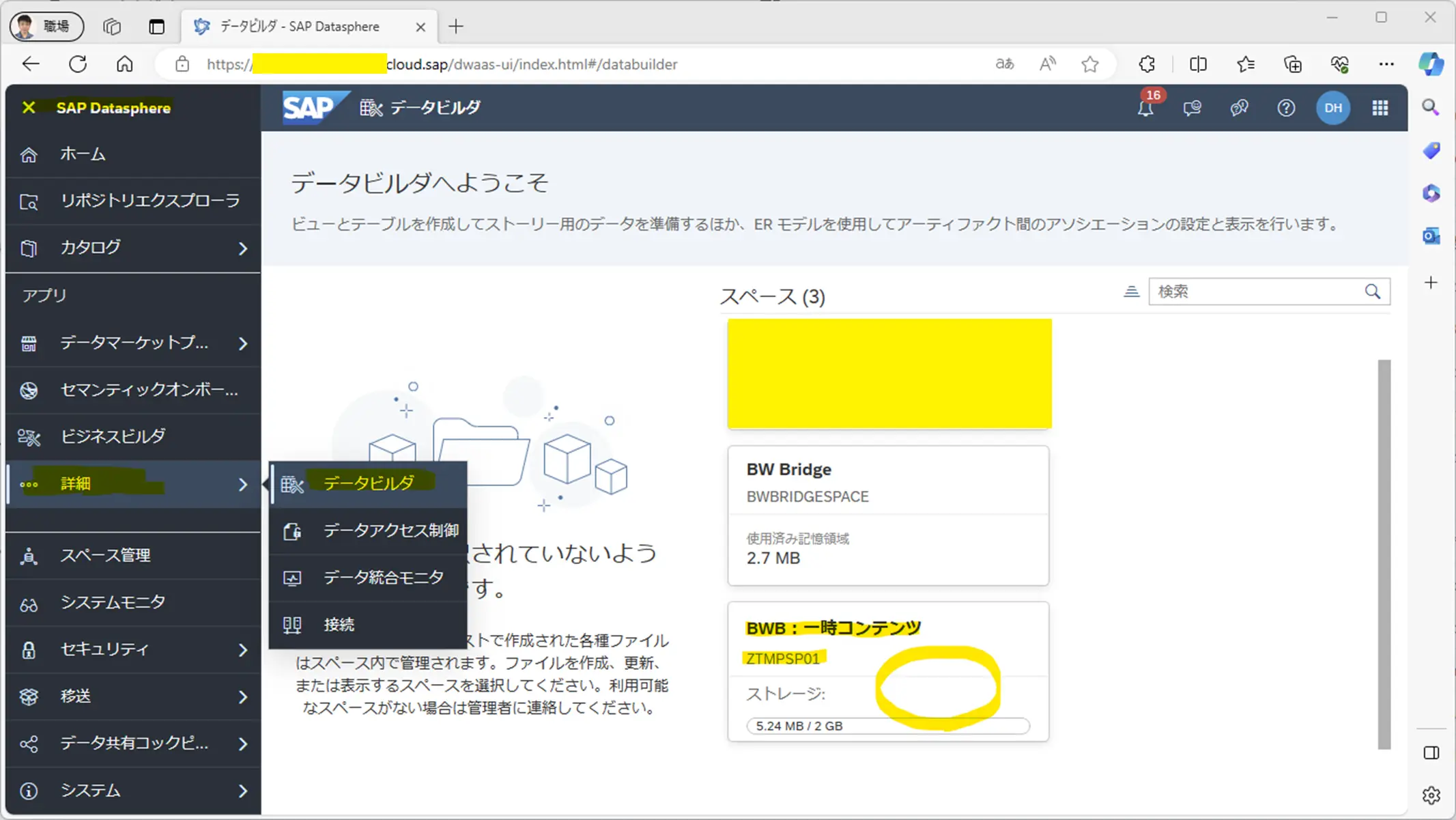Click the sort spaces icon next to search
Image resolution: width=1456 pixels, height=820 pixels.
click(x=1131, y=292)
